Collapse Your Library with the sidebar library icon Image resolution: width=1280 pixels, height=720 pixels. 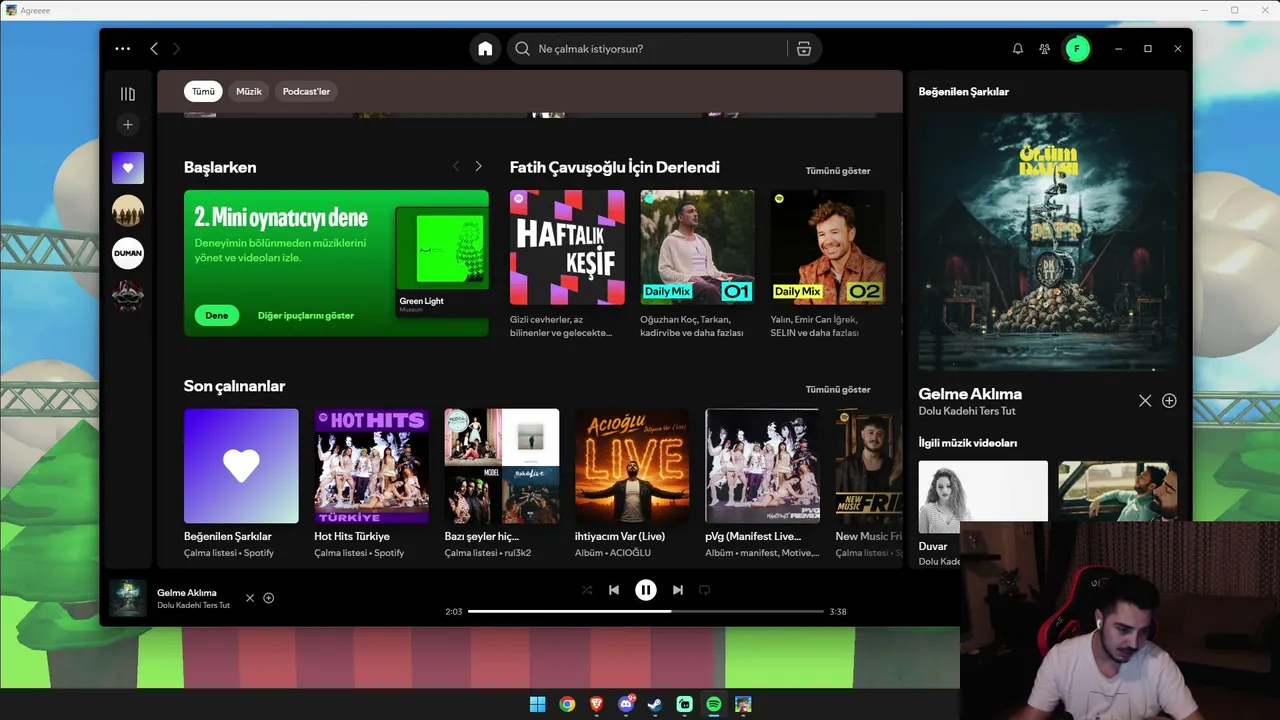click(x=128, y=94)
